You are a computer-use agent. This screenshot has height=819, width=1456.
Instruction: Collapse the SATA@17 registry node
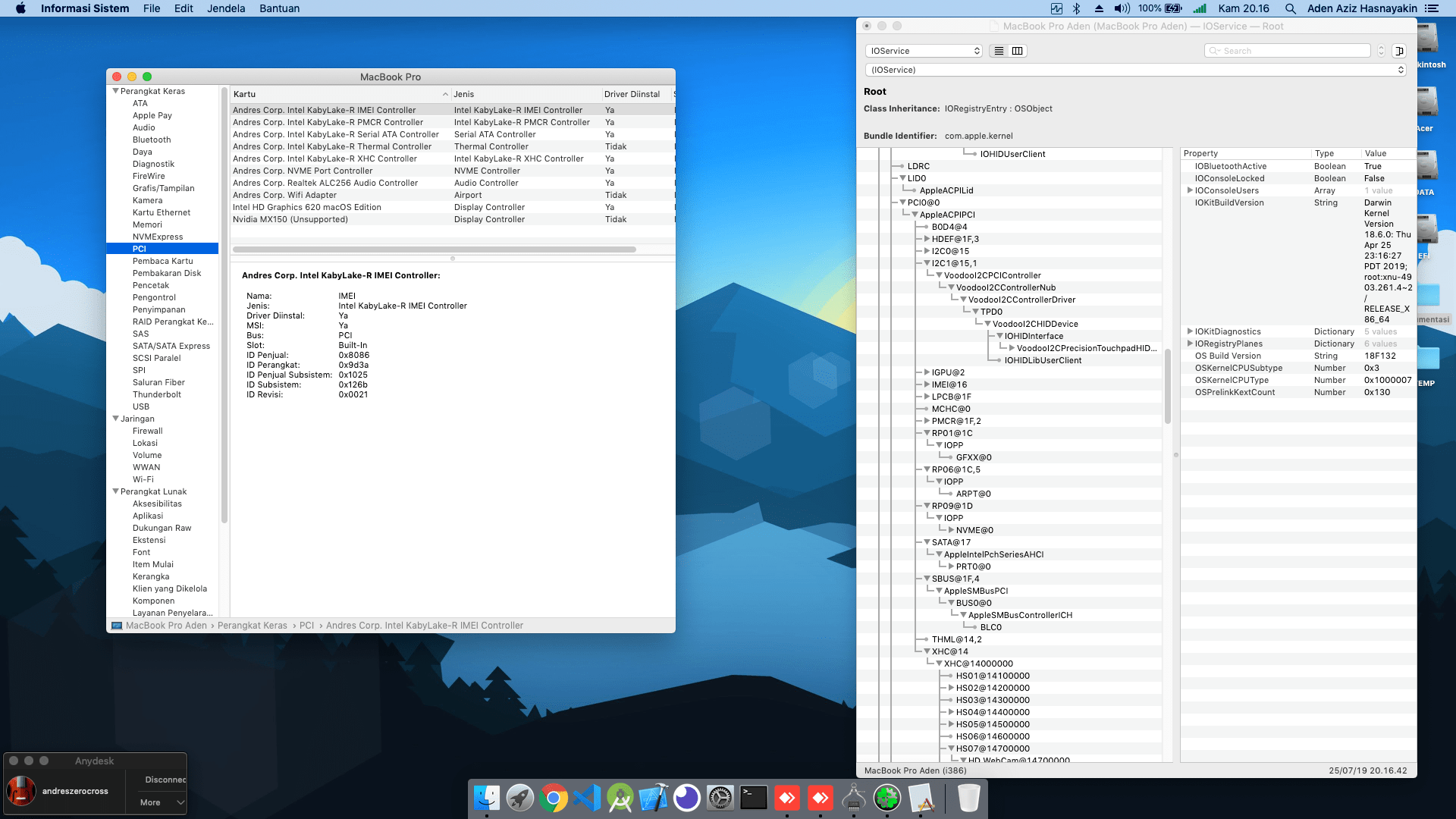click(x=927, y=542)
